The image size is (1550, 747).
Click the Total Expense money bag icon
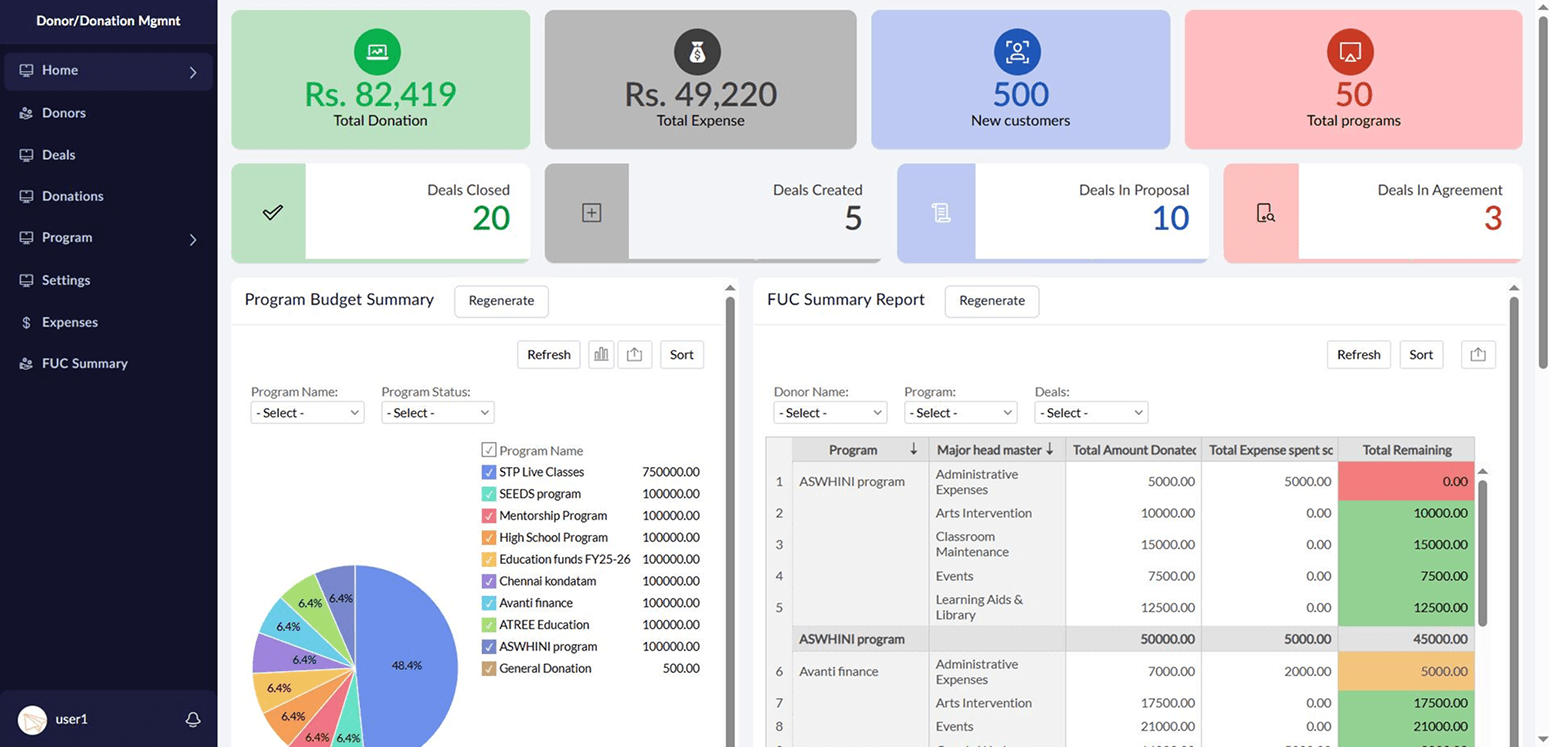pyautogui.click(x=697, y=52)
